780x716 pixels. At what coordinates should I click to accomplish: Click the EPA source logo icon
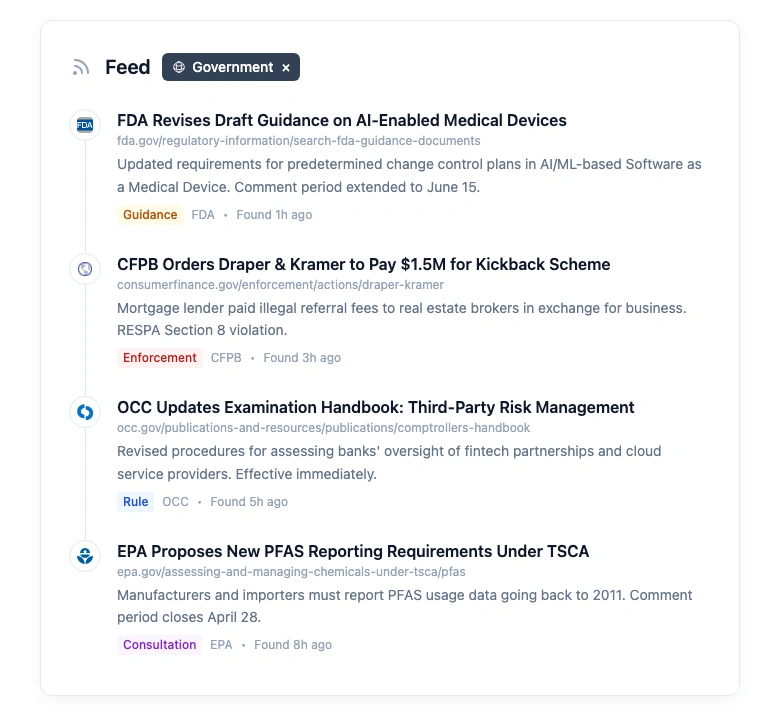tap(85, 555)
